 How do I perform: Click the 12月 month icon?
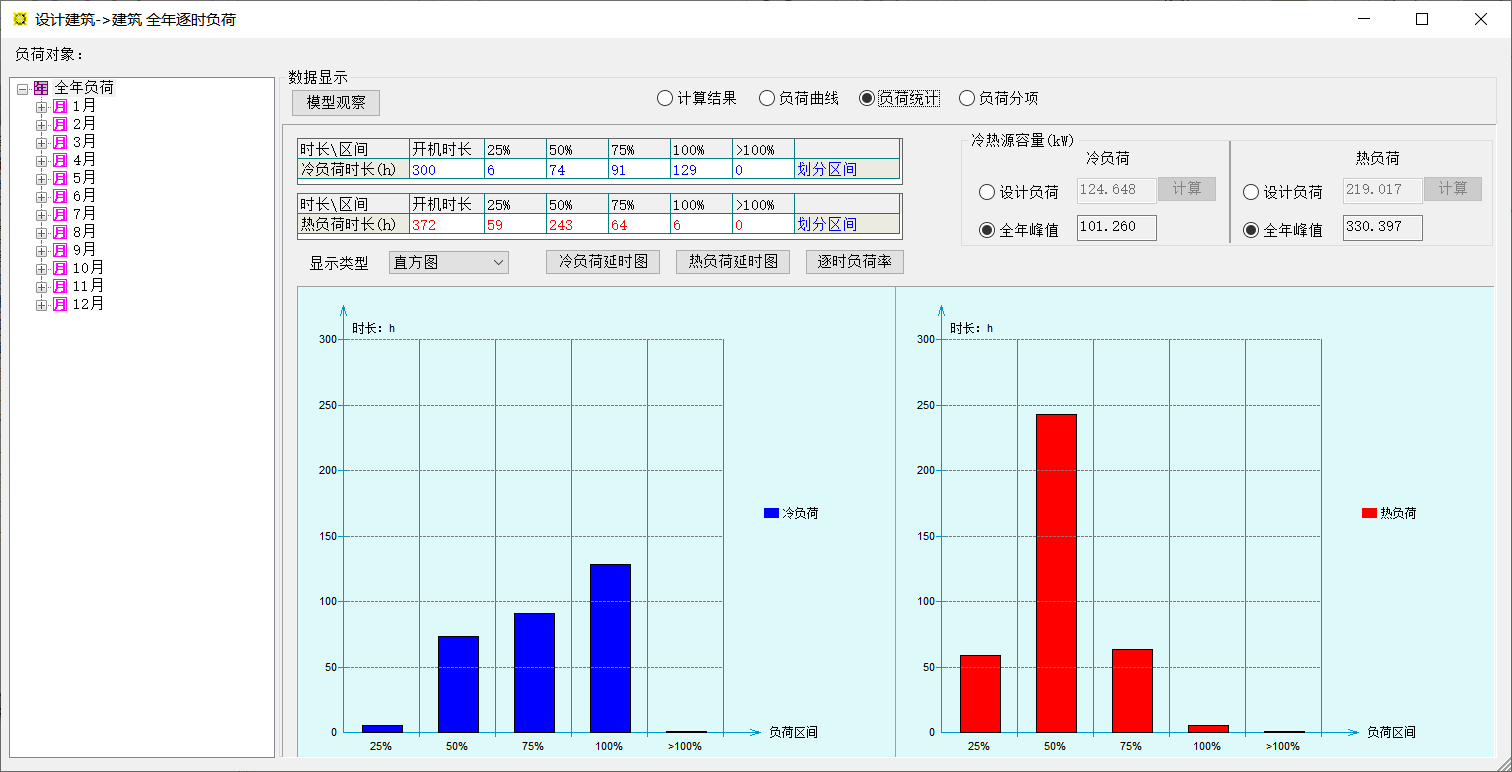60,304
